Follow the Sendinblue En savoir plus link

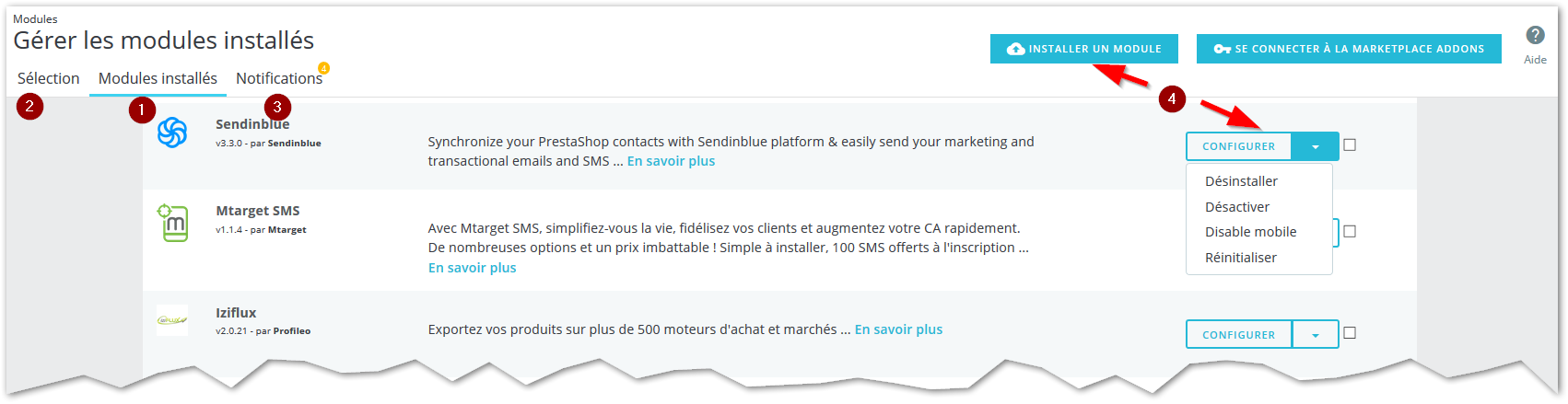point(671,161)
